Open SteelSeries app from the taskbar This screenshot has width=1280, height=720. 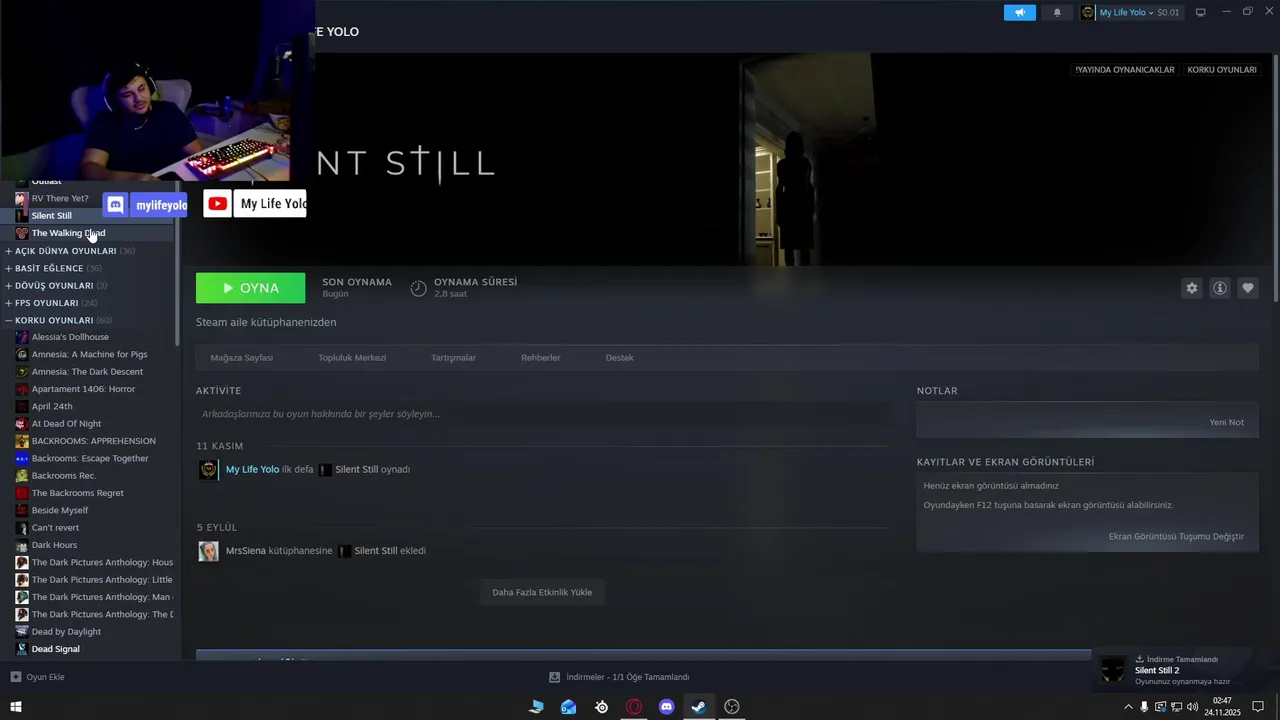(x=601, y=707)
